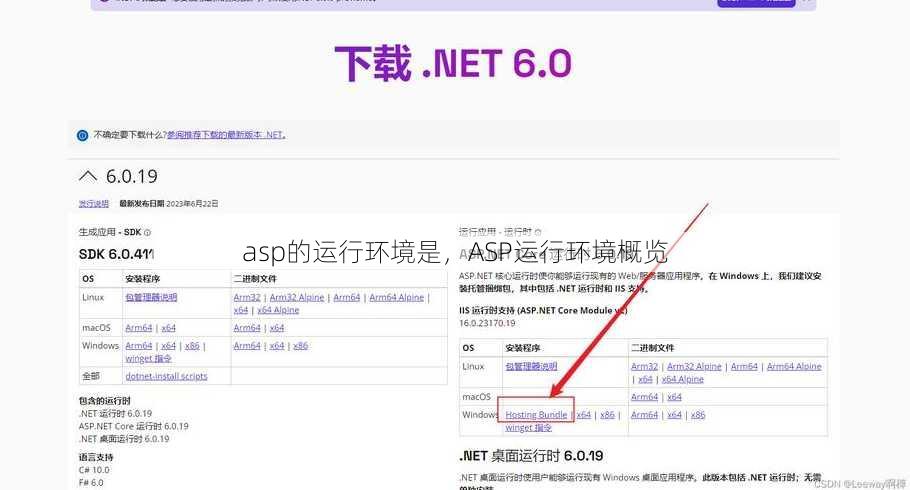The image size is (910, 490).
Task: Download SDK Linux Arm32 binary
Action: [x=247, y=297]
